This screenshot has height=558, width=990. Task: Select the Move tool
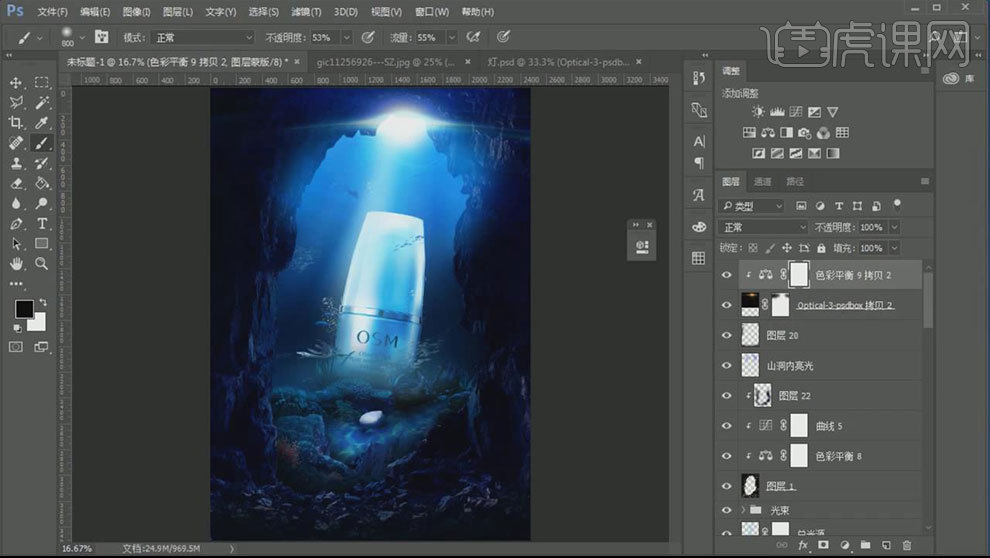pos(16,82)
